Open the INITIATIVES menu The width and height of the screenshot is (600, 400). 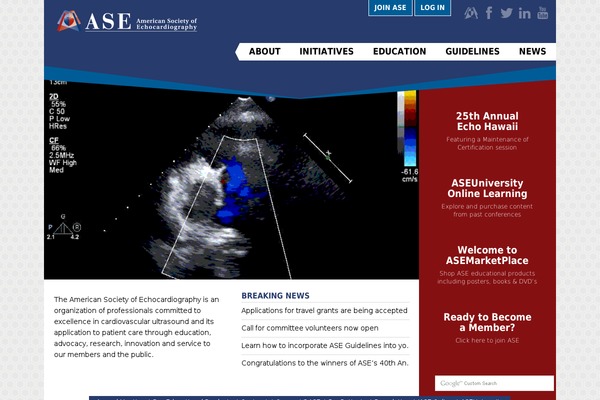click(326, 51)
